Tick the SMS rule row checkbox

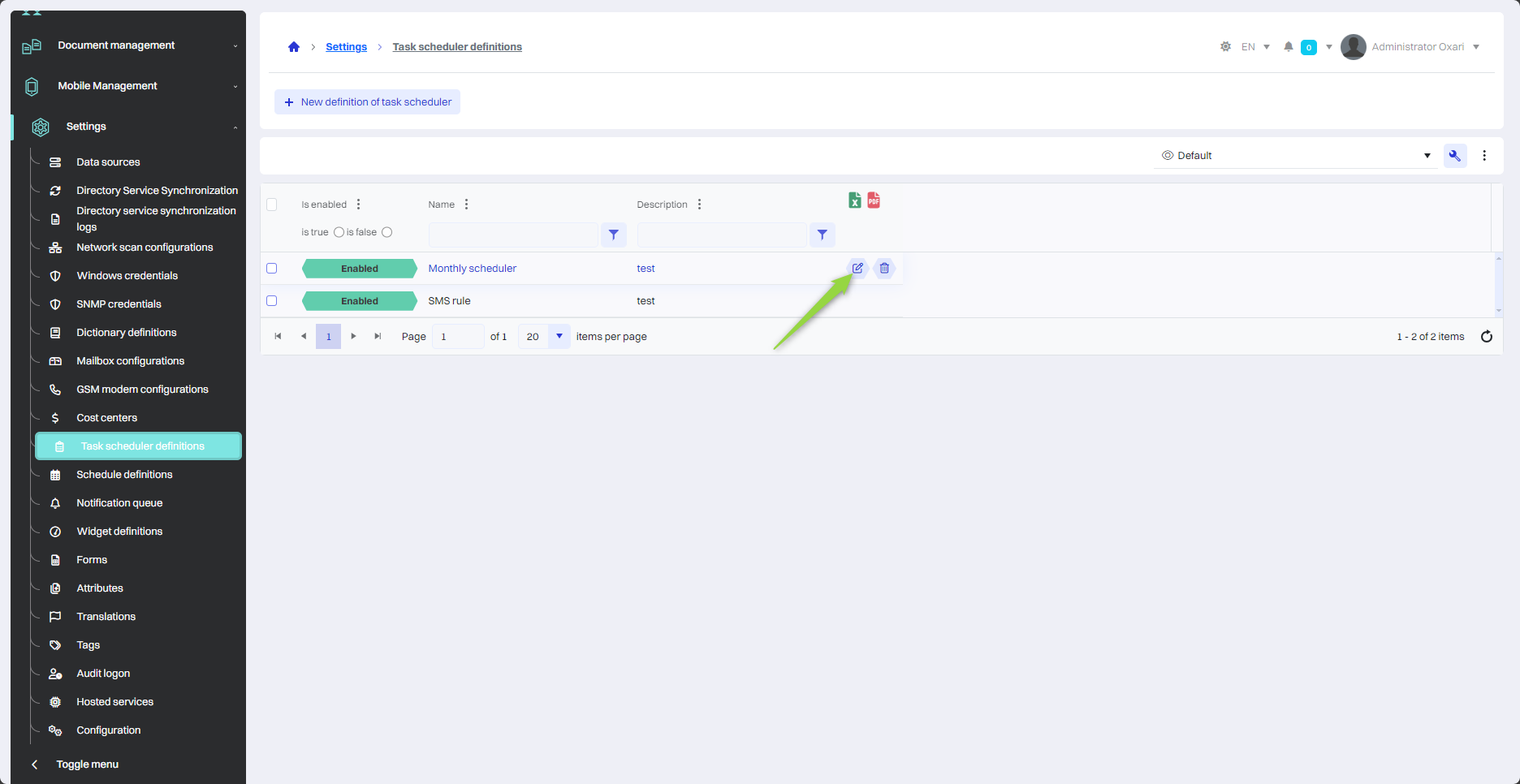click(x=272, y=301)
